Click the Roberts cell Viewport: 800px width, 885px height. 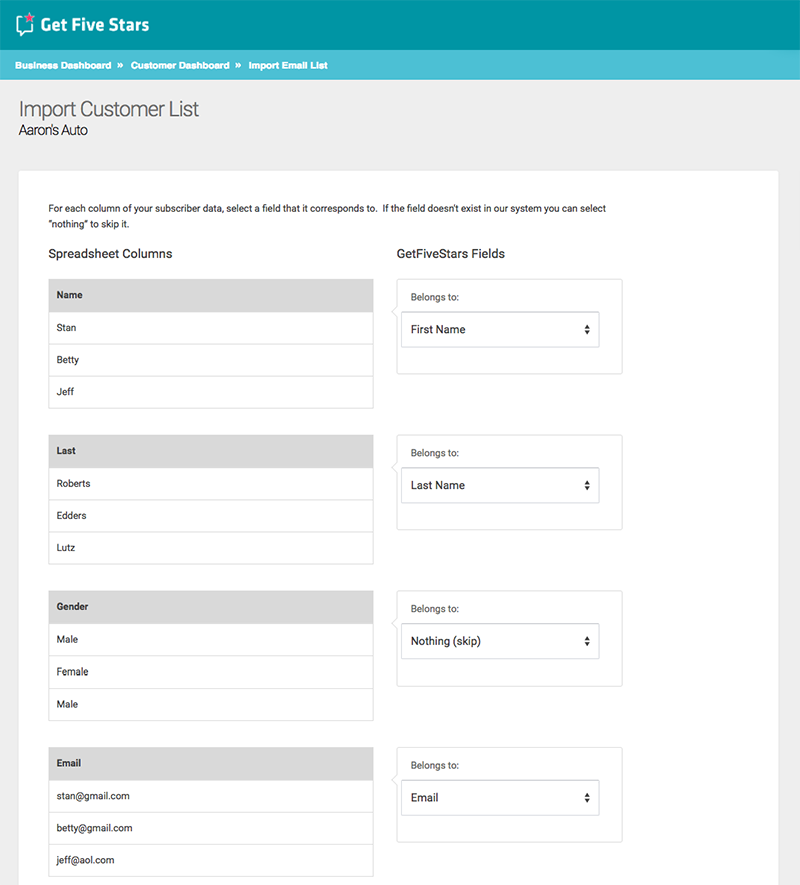coord(211,484)
